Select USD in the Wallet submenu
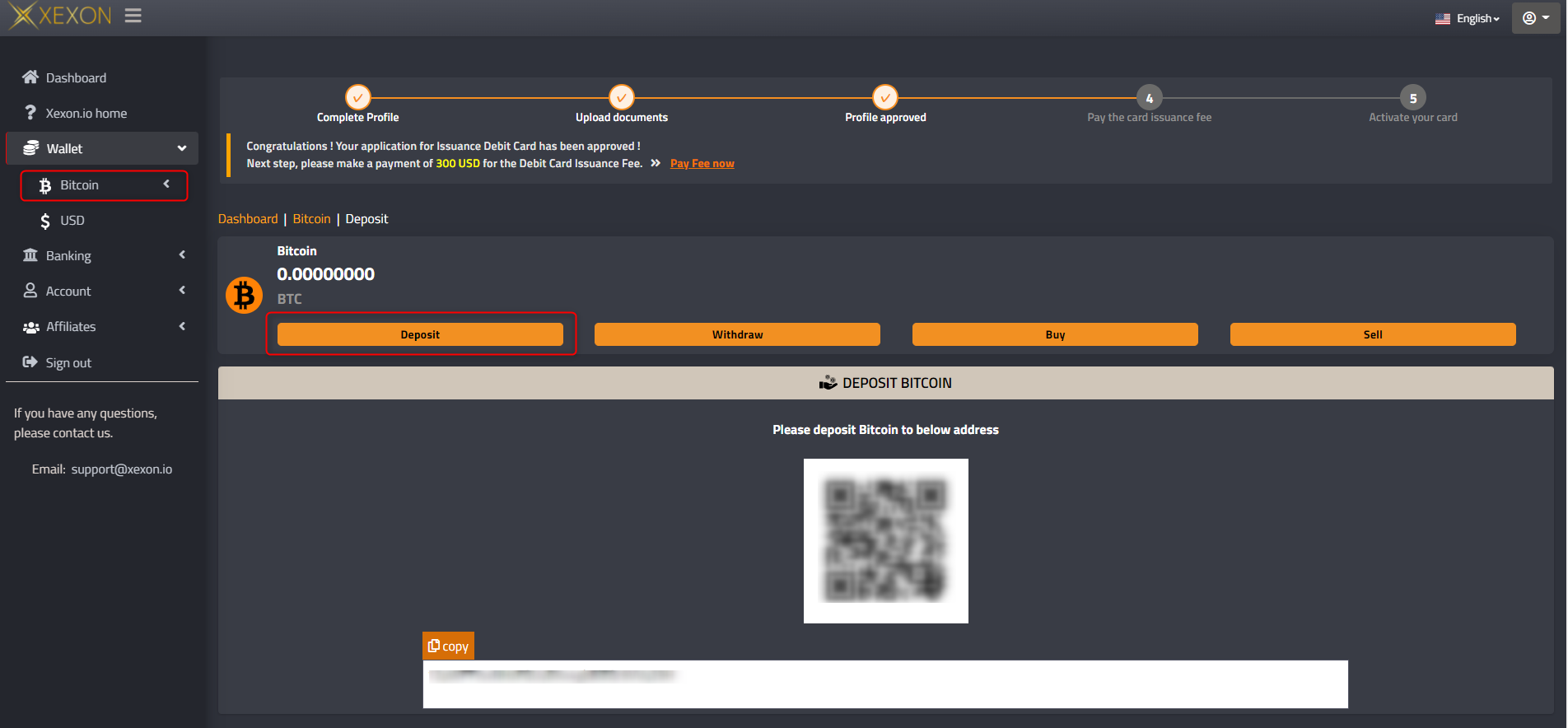This screenshot has height=728, width=1568. 72,220
